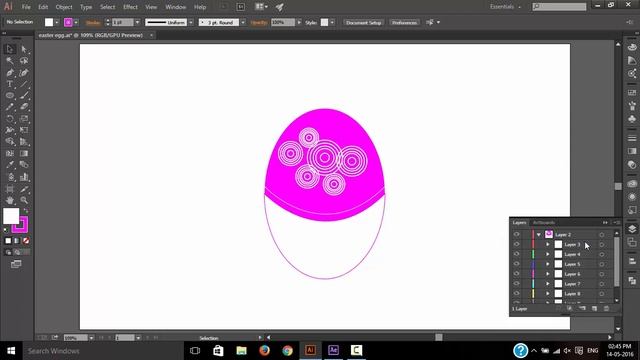Click the white Fill swatch in toolbox
The image size is (640, 360).
(11, 216)
